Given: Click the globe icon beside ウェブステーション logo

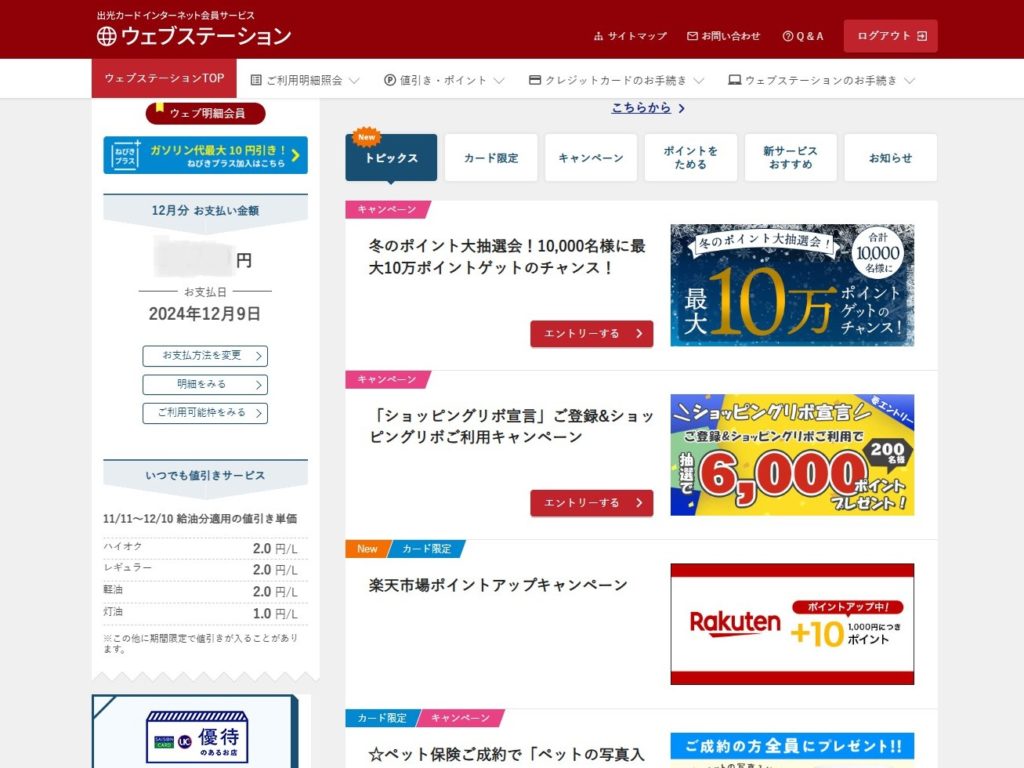Looking at the screenshot, I should coord(106,37).
